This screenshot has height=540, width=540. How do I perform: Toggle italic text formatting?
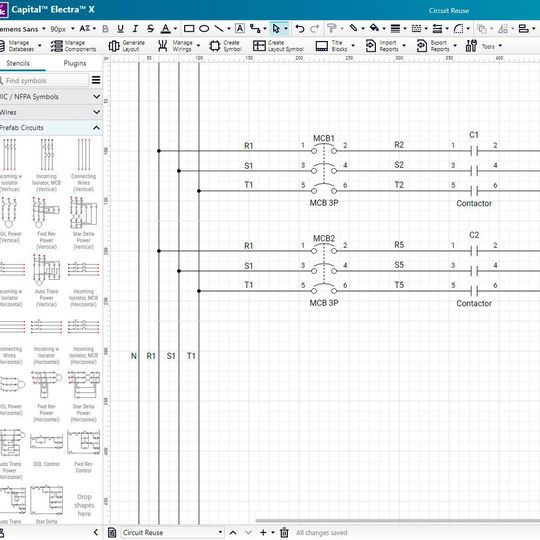click(x=135, y=29)
